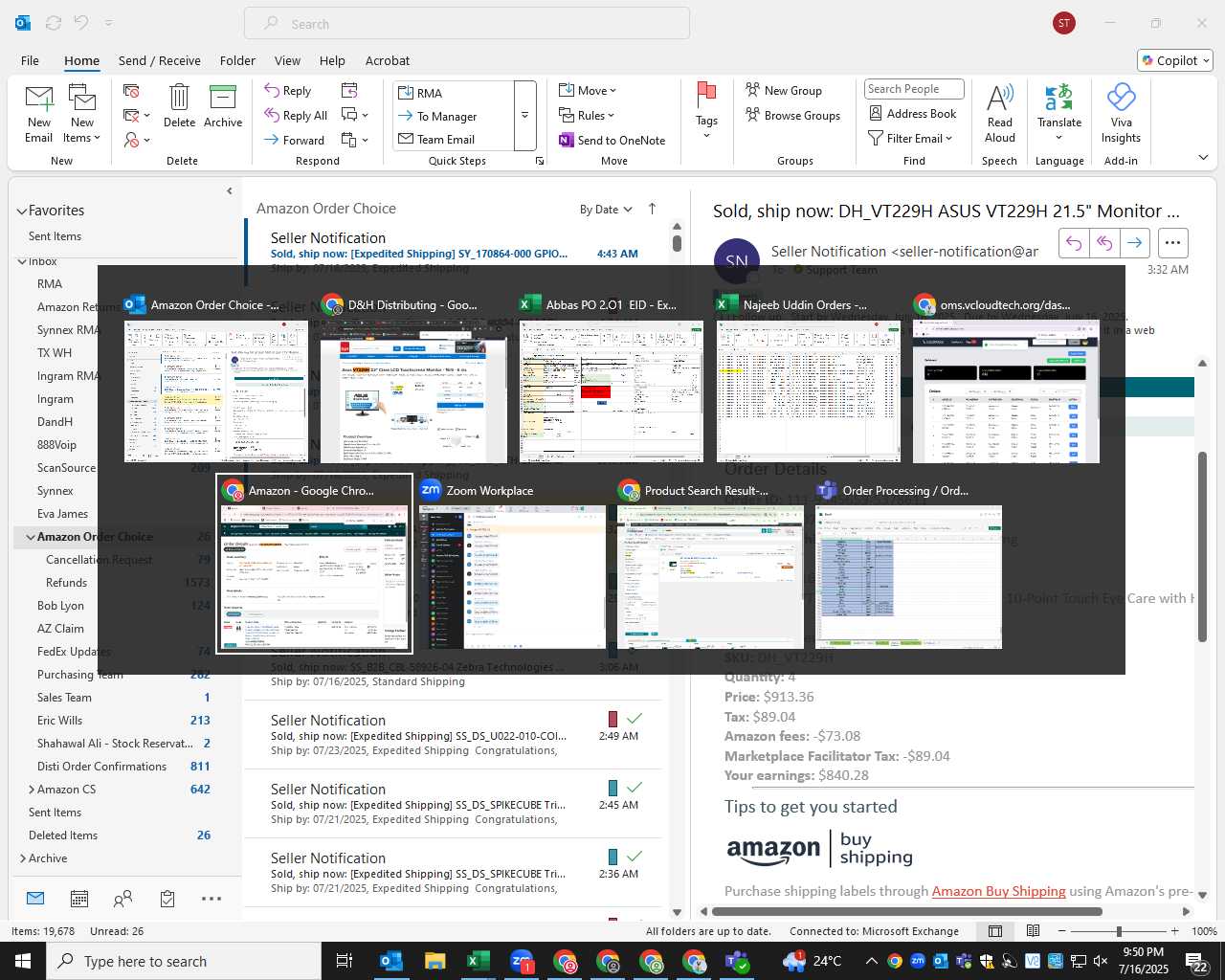1225x980 pixels.
Task: Open the People view icon
Action: (123, 898)
